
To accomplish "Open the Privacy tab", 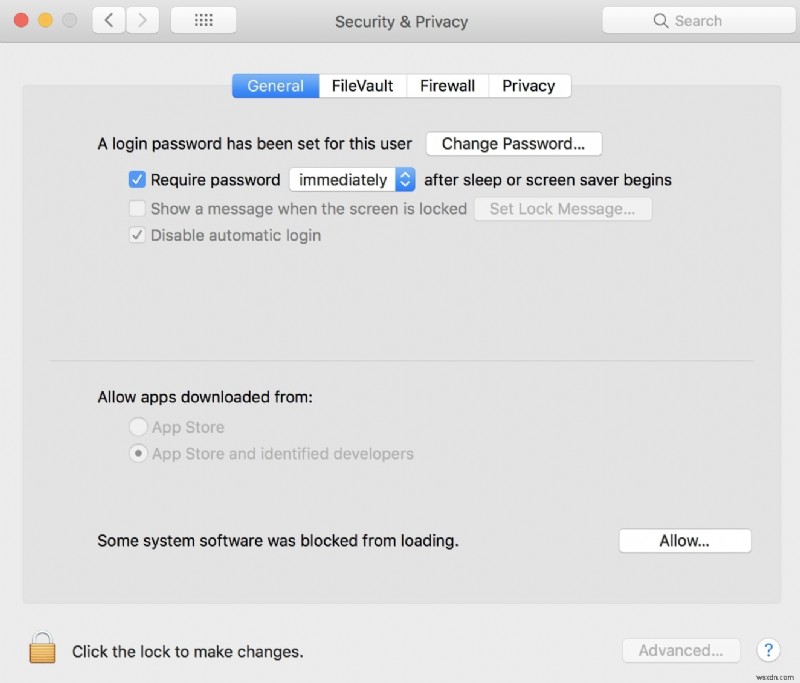I will 529,86.
